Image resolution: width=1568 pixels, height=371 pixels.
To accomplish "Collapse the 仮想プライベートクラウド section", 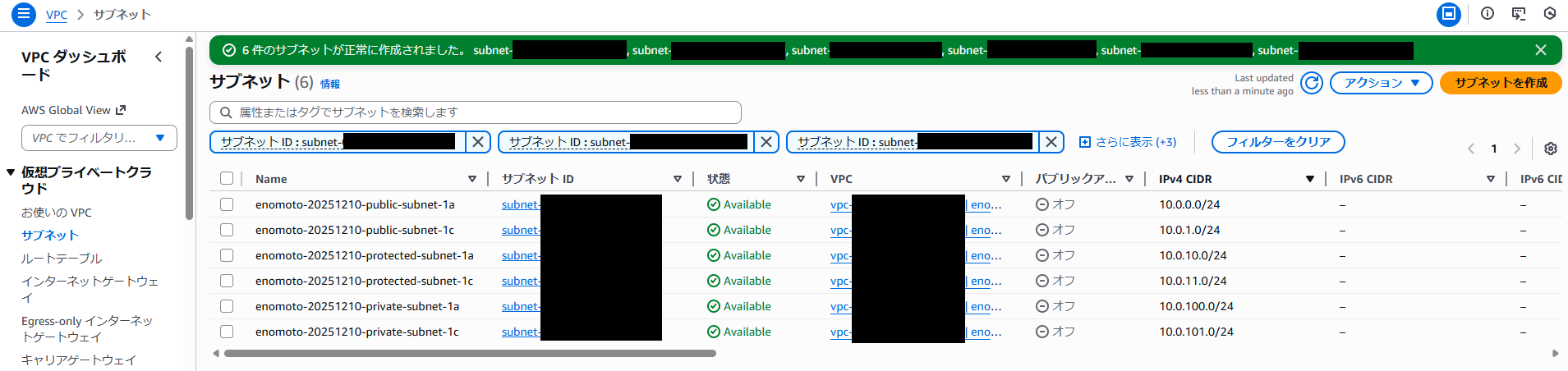I will point(11,172).
